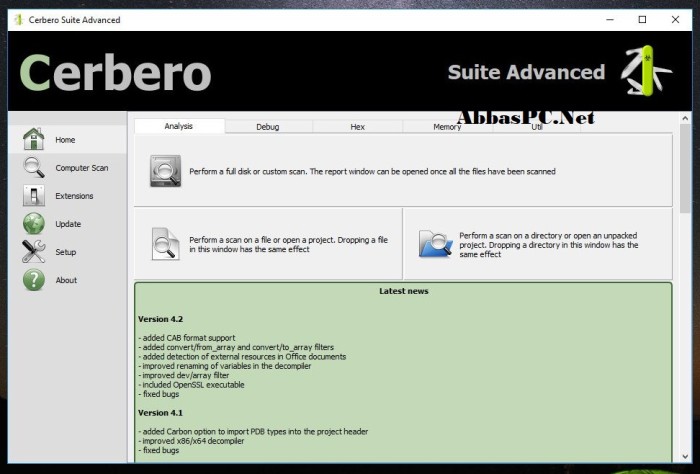Click the Home house icon
The width and height of the screenshot is (700, 474).
pyautogui.click(x=33, y=139)
